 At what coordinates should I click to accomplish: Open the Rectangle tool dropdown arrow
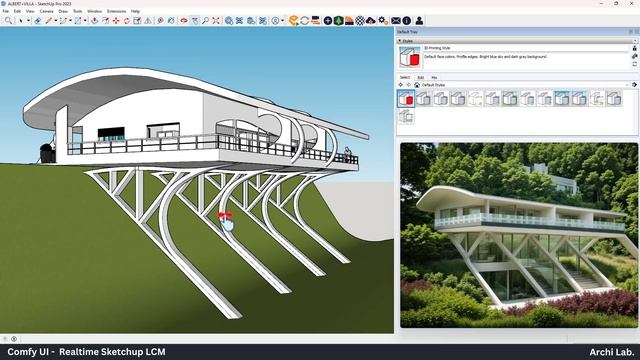coord(85,20)
